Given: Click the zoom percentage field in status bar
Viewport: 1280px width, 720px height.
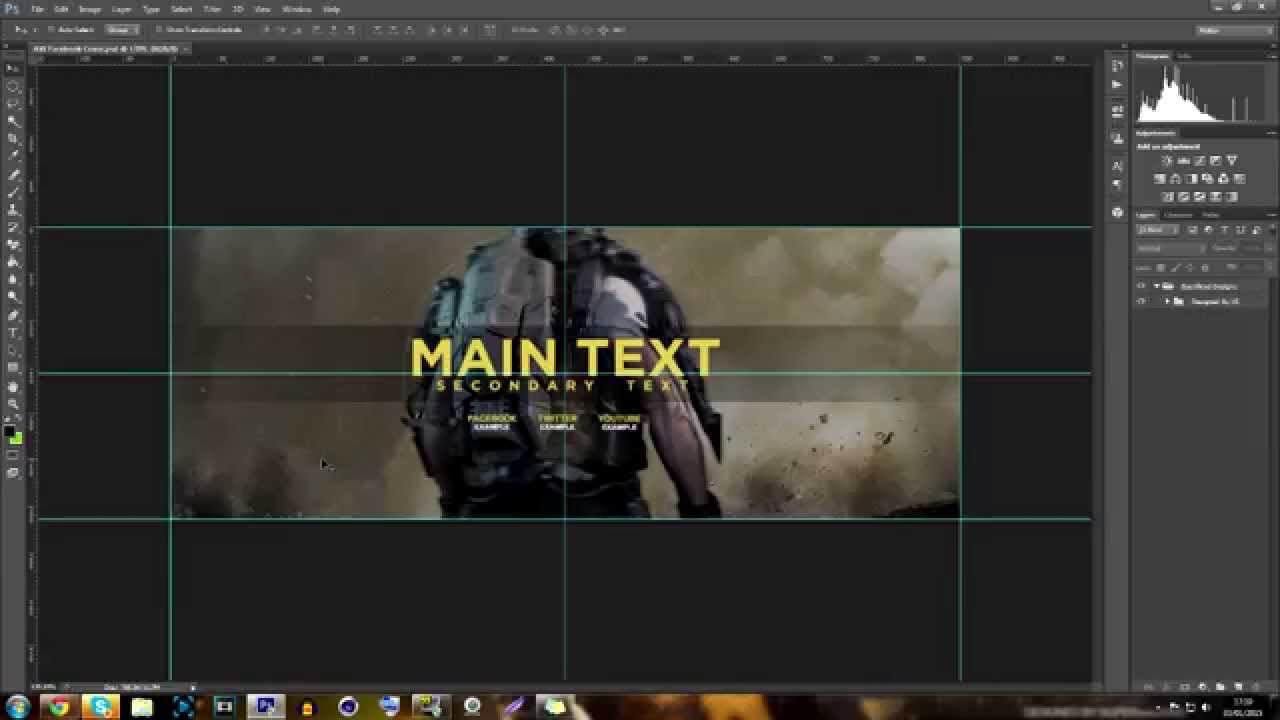Looking at the screenshot, I should coord(43,687).
